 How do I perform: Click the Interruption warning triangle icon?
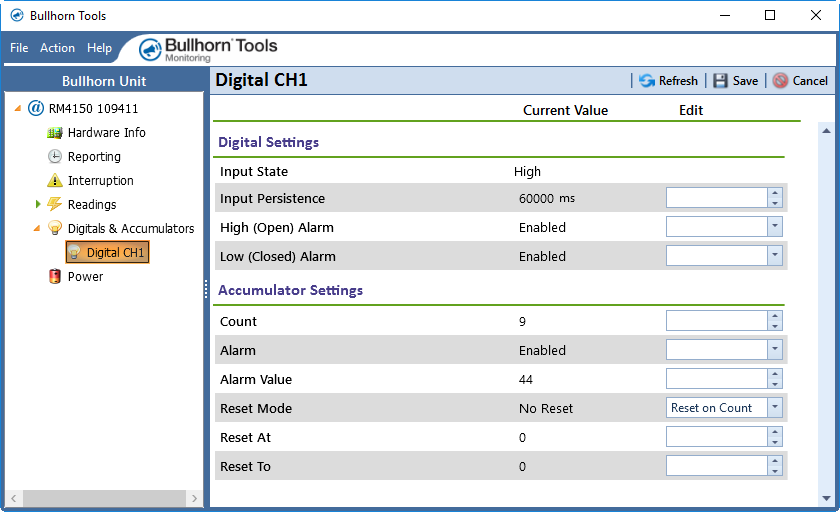pos(55,180)
